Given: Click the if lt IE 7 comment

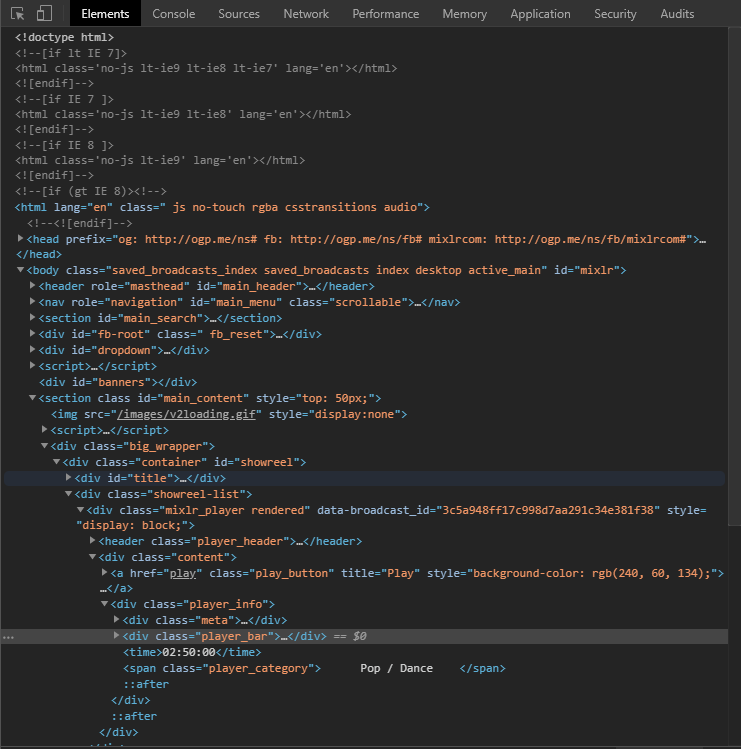Looking at the screenshot, I should point(71,53).
